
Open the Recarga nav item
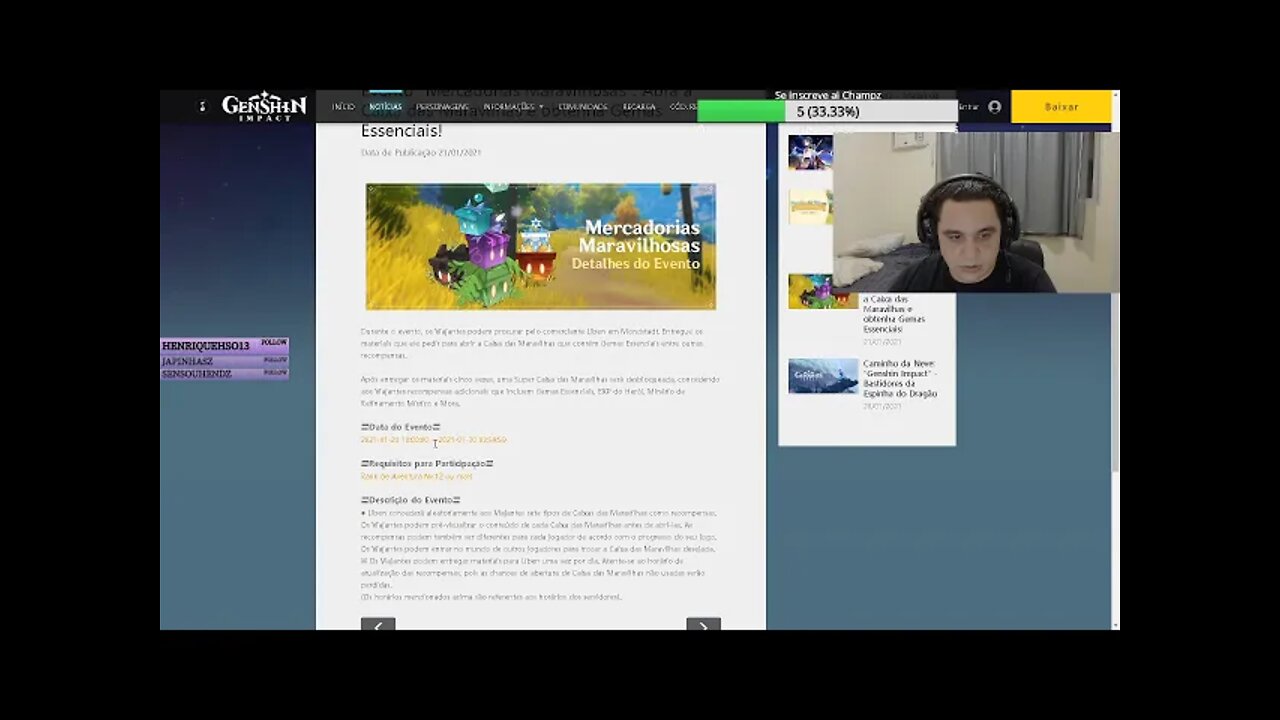click(639, 107)
